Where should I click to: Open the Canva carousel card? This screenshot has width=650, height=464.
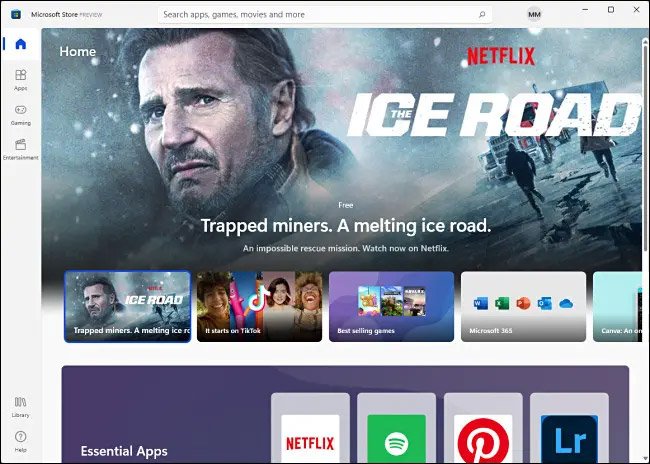pyautogui.click(x=620, y=306)
